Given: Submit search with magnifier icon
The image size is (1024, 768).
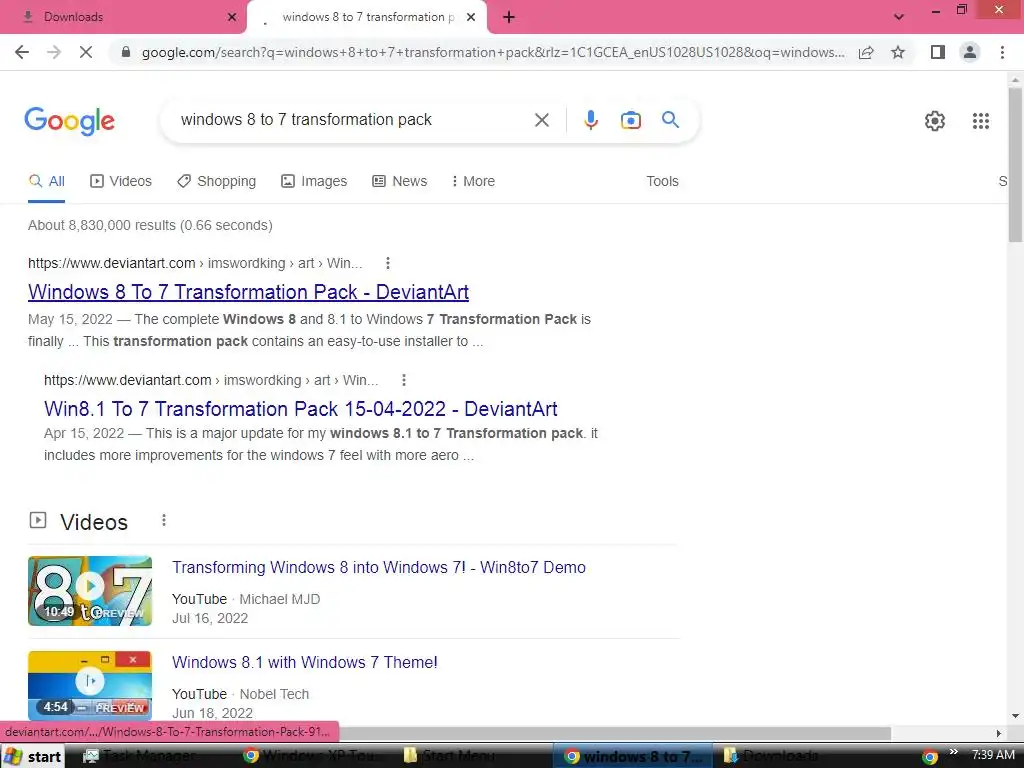Looking at the screenshot, I should 670,120.
